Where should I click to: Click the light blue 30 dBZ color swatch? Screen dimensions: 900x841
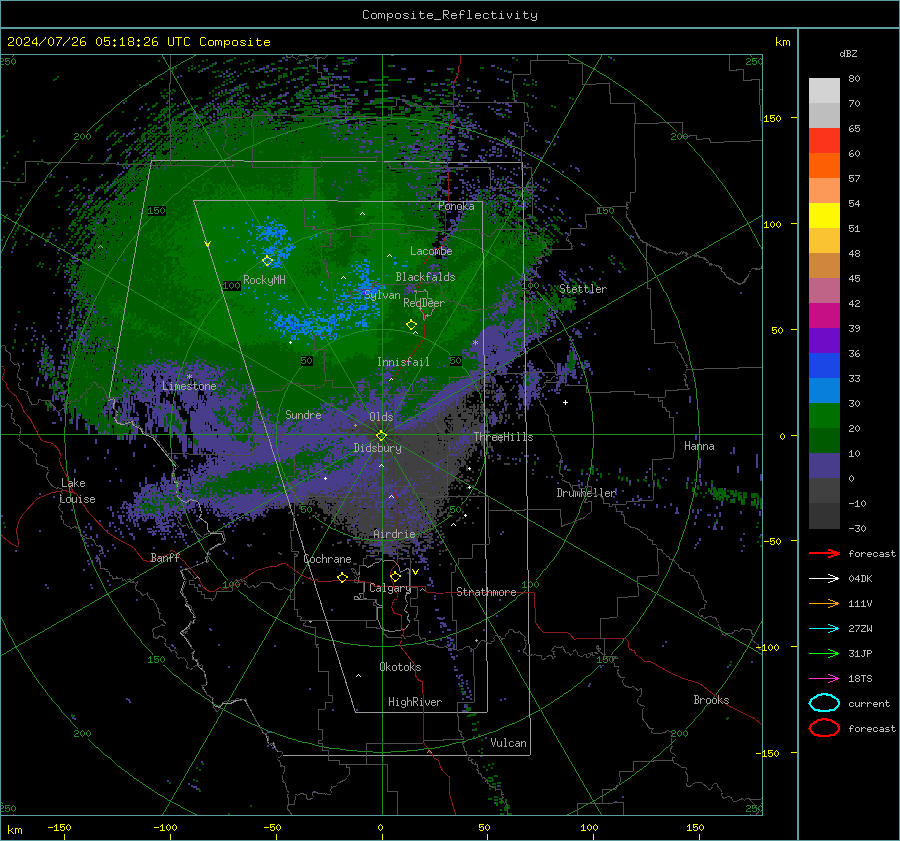(x=824, y=390)
